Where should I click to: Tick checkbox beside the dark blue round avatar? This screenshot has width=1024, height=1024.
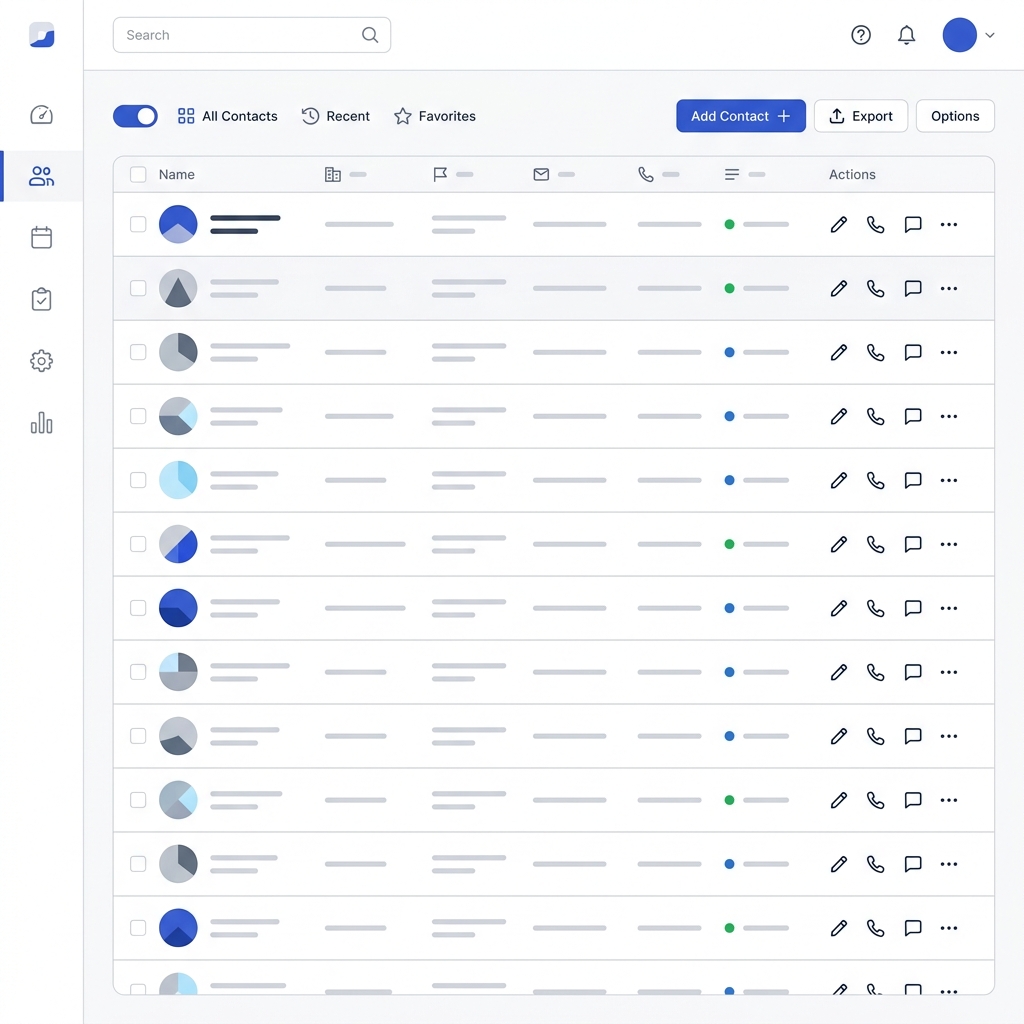click(x=138, y=608)
